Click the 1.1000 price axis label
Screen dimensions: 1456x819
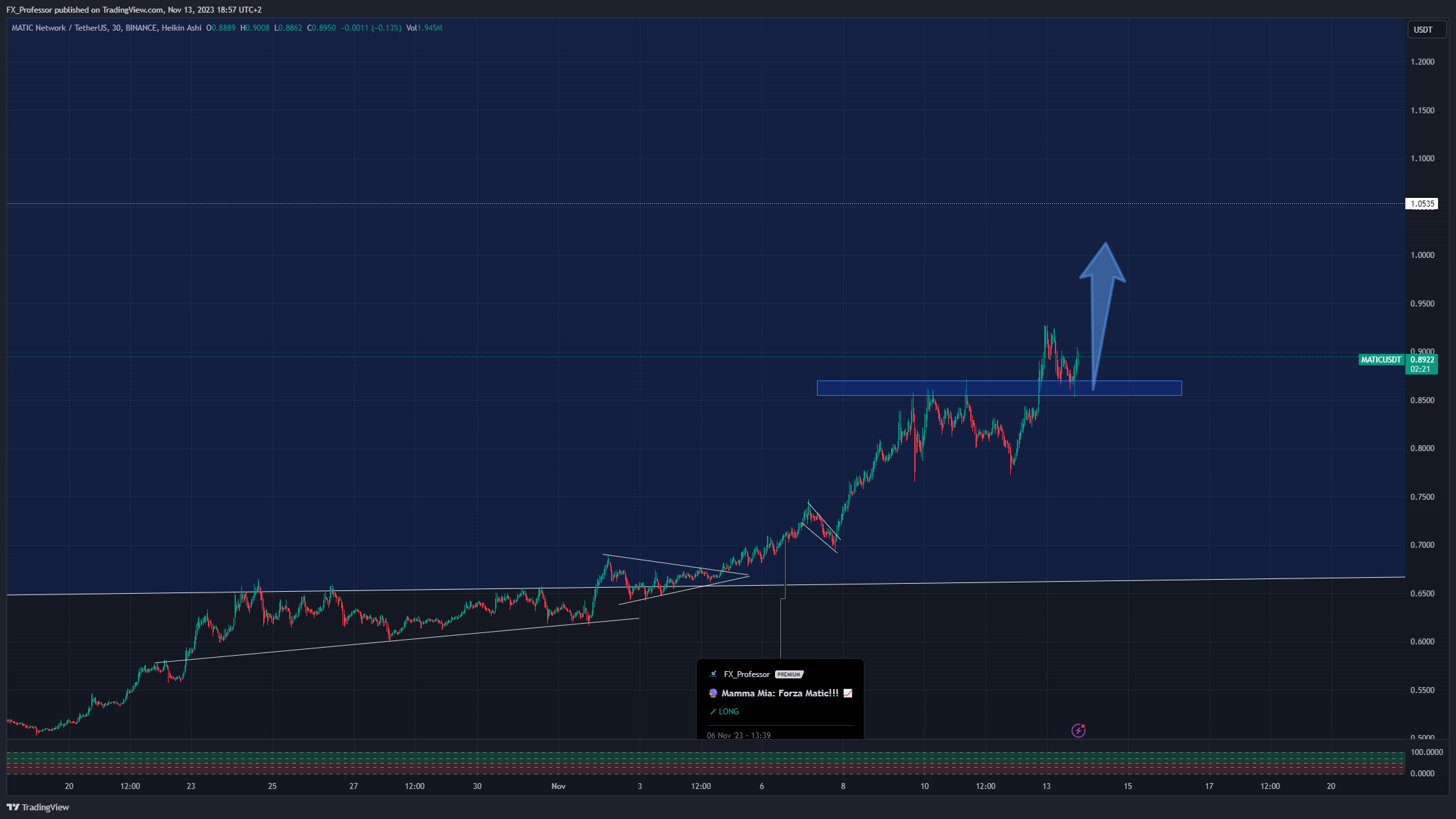(1423, 159)
